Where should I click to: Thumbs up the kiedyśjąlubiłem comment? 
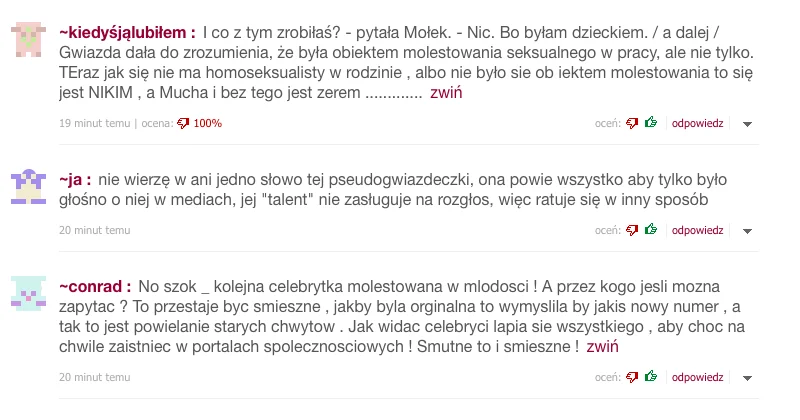point(651,122)
